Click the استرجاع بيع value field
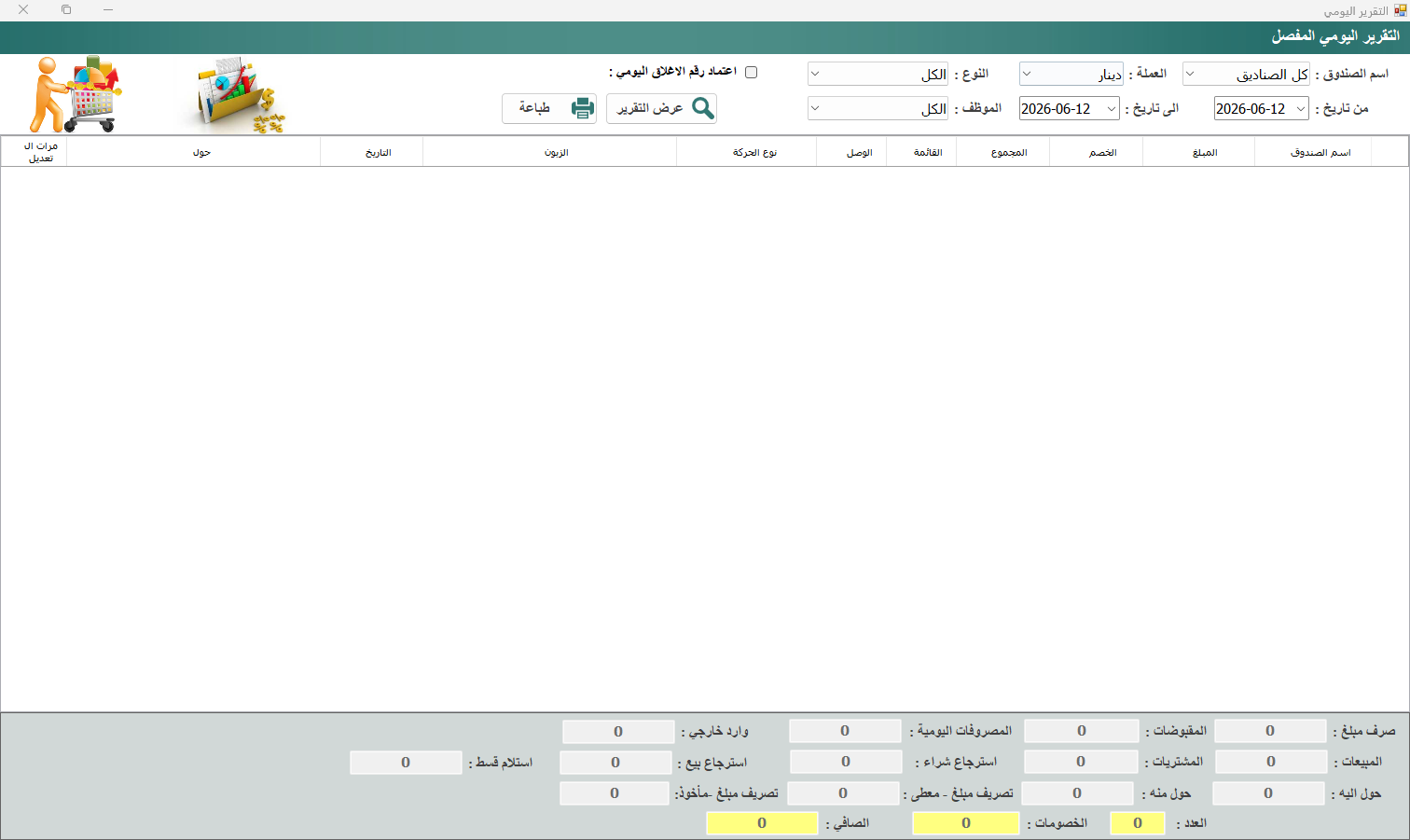This screenshot has width=1410, height=840. (615, 763)
